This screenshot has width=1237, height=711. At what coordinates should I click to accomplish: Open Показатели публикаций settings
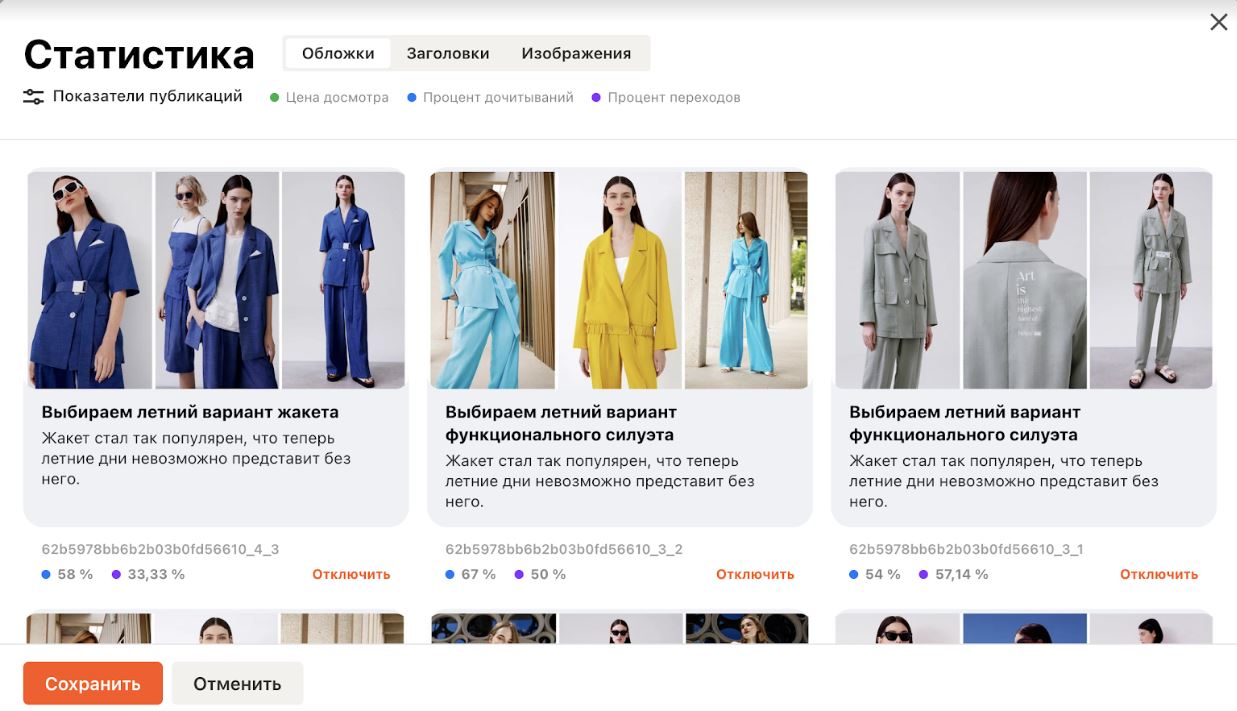pos(147,97)
